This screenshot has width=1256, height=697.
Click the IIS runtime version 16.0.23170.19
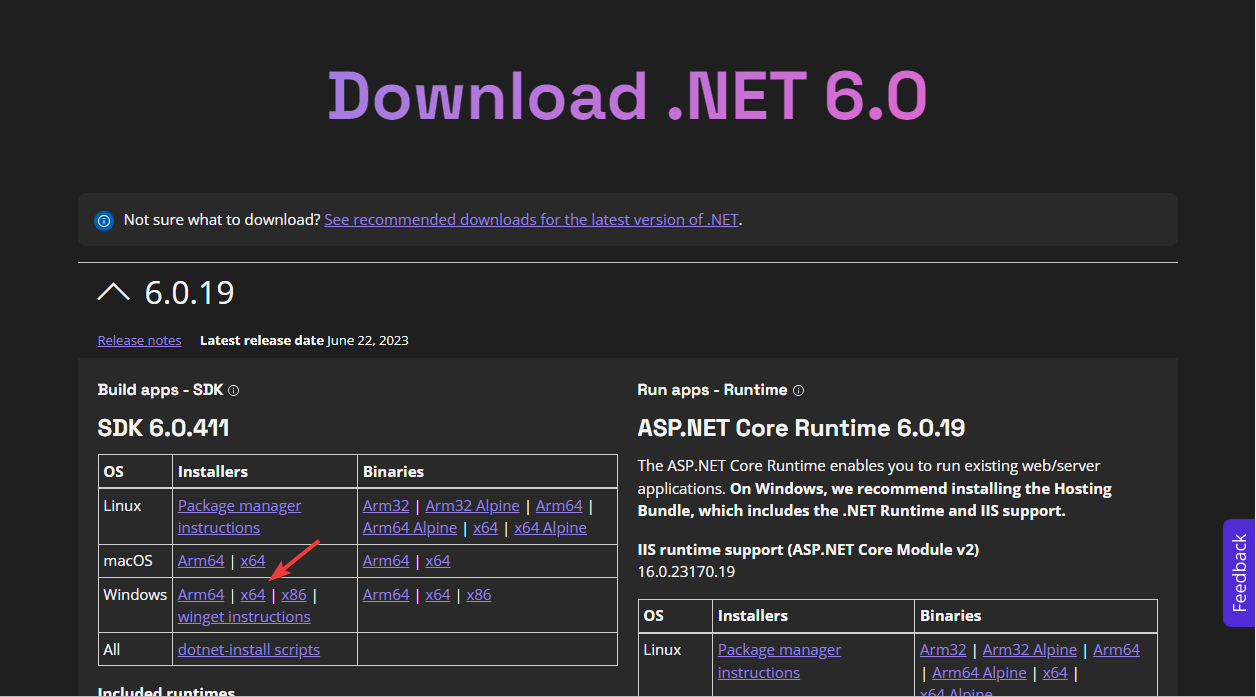point(686,572)
